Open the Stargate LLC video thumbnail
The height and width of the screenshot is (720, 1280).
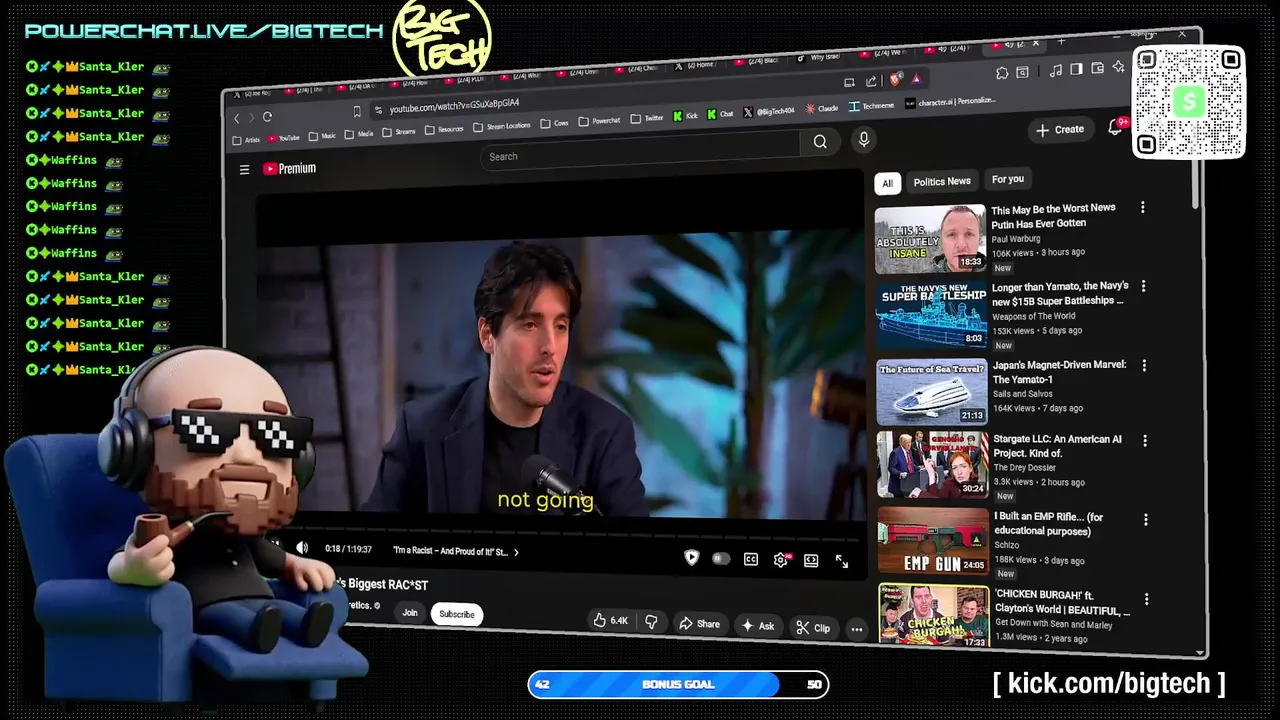(932, 464)
